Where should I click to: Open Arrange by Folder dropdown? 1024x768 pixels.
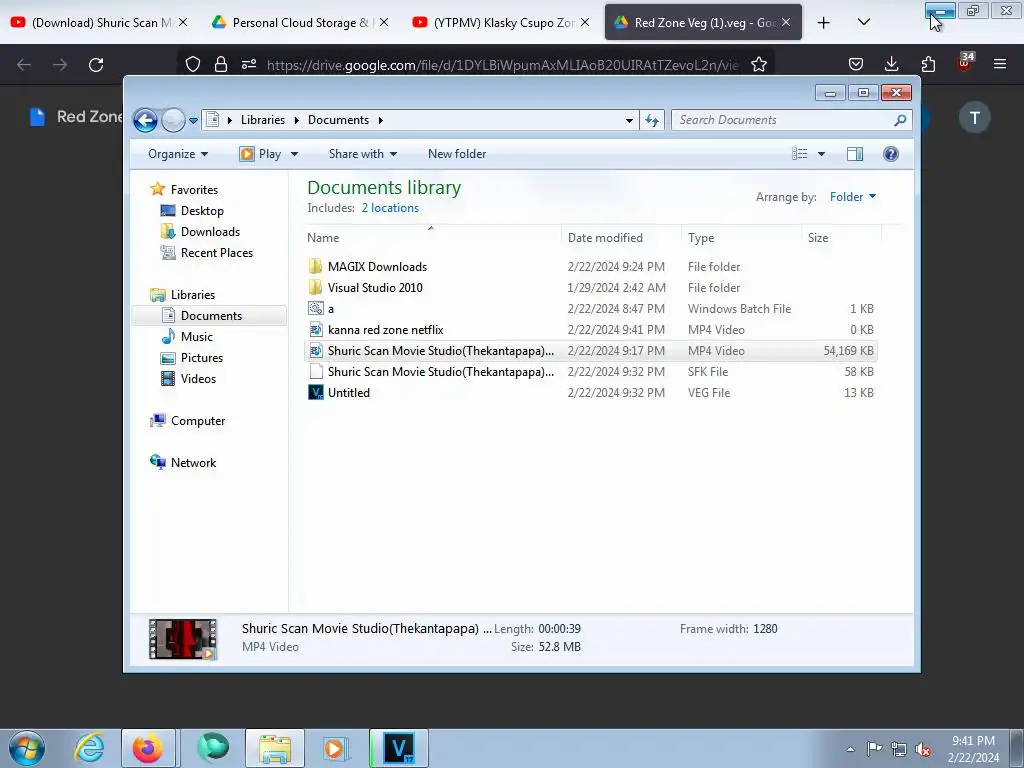click(852, 197)
